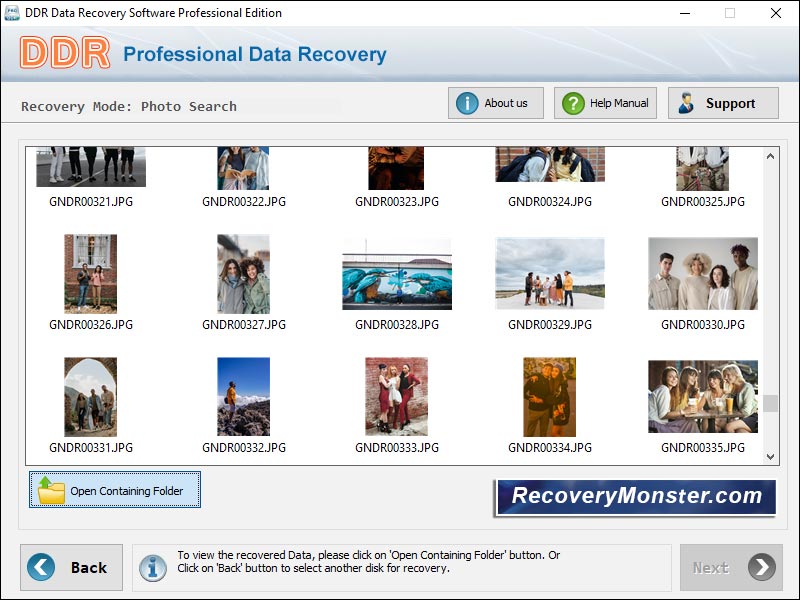Open the Help Manual

[x=605, y=103]
